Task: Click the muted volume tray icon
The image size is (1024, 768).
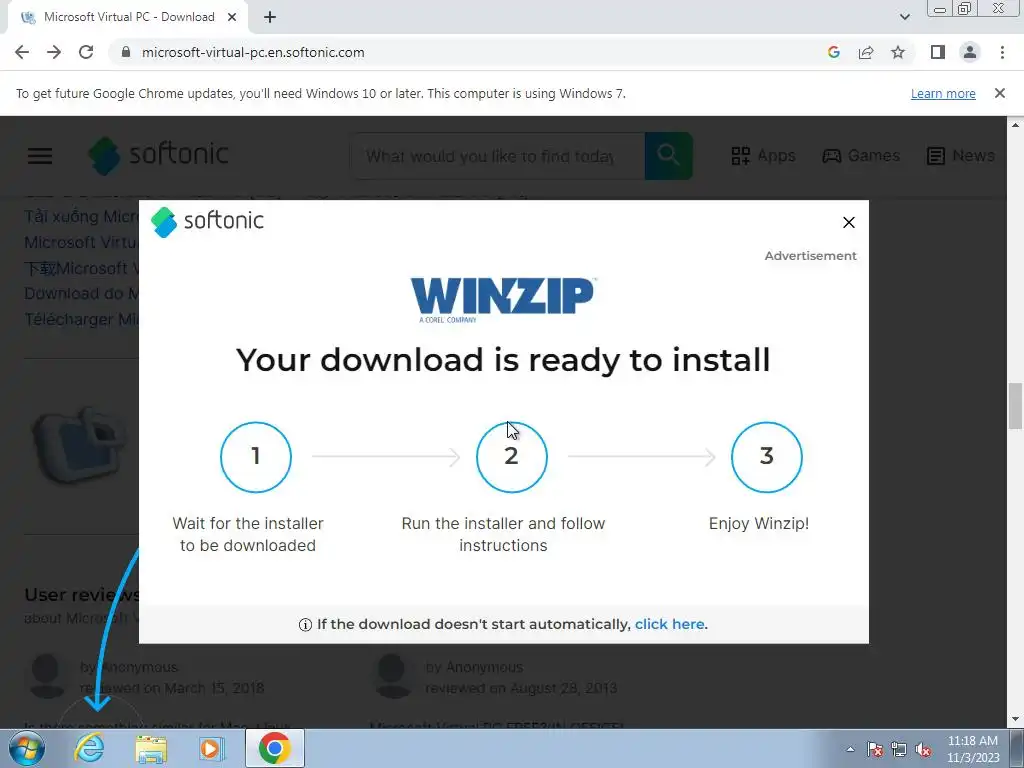Action: tap(923, 749)
